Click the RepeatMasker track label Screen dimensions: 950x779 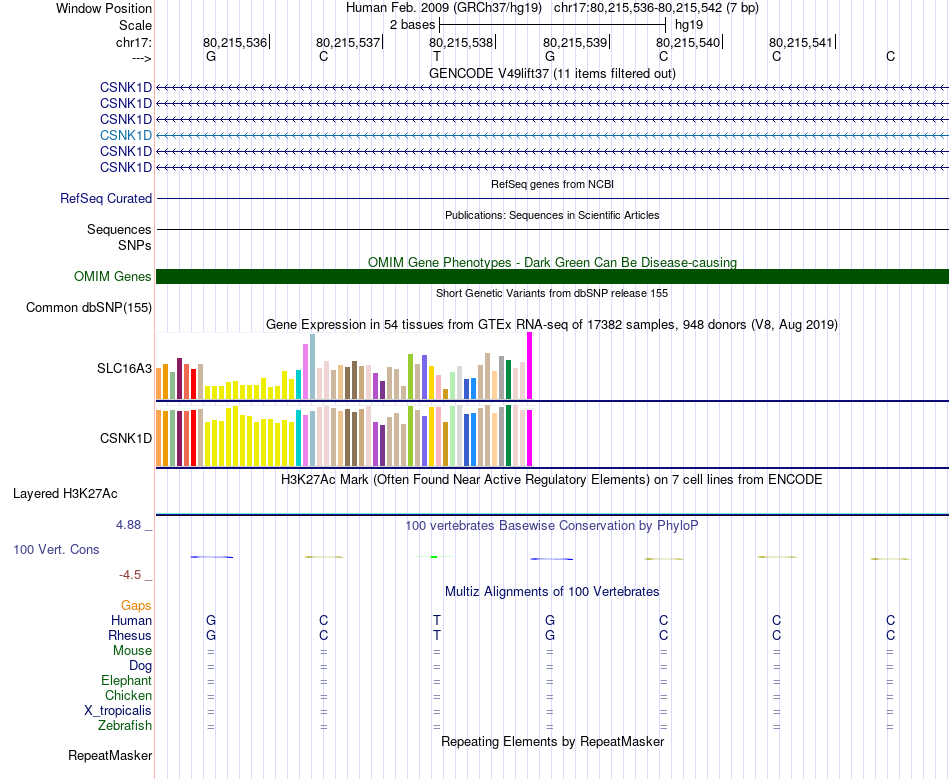tap(110, 755)
